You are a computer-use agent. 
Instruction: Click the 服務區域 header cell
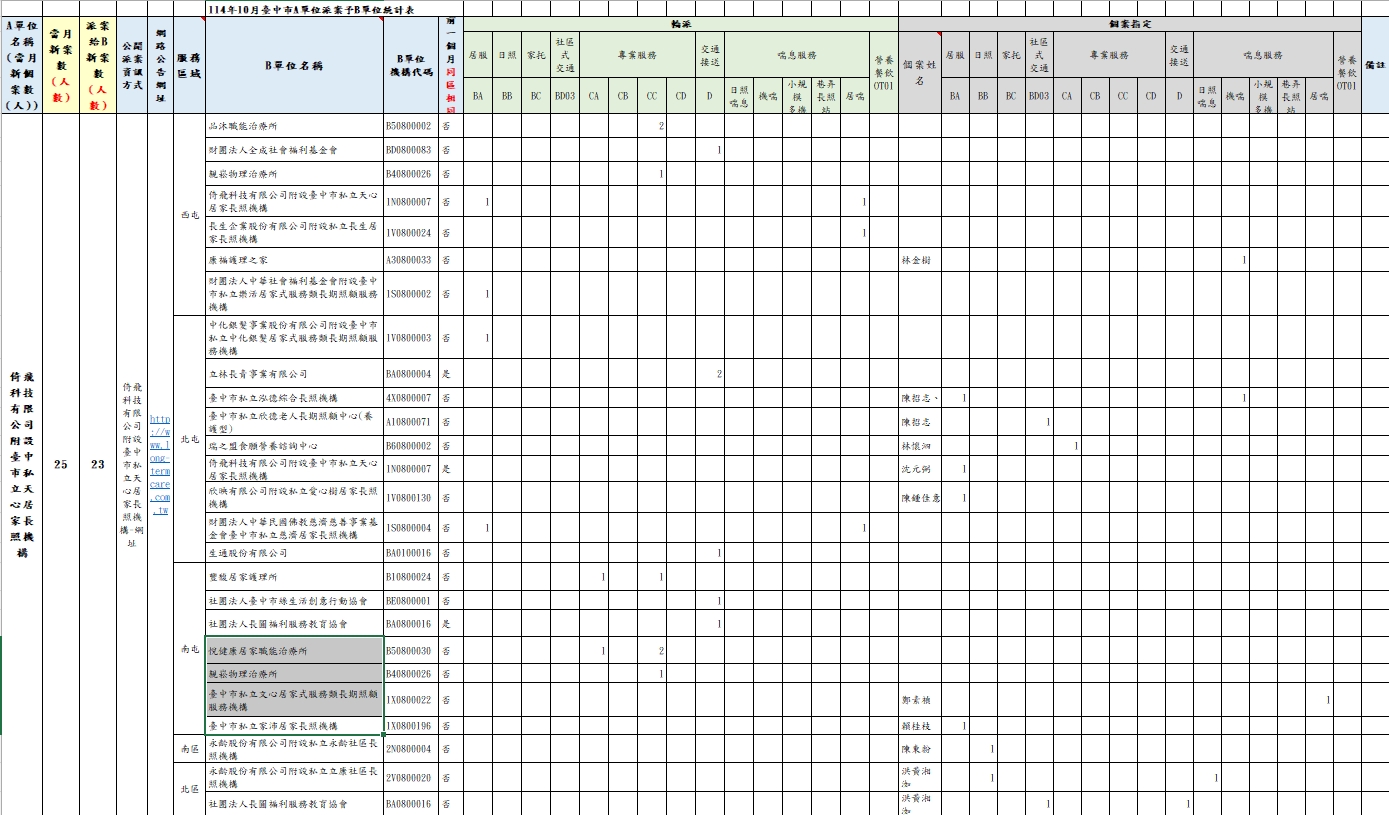coord(189,65)
